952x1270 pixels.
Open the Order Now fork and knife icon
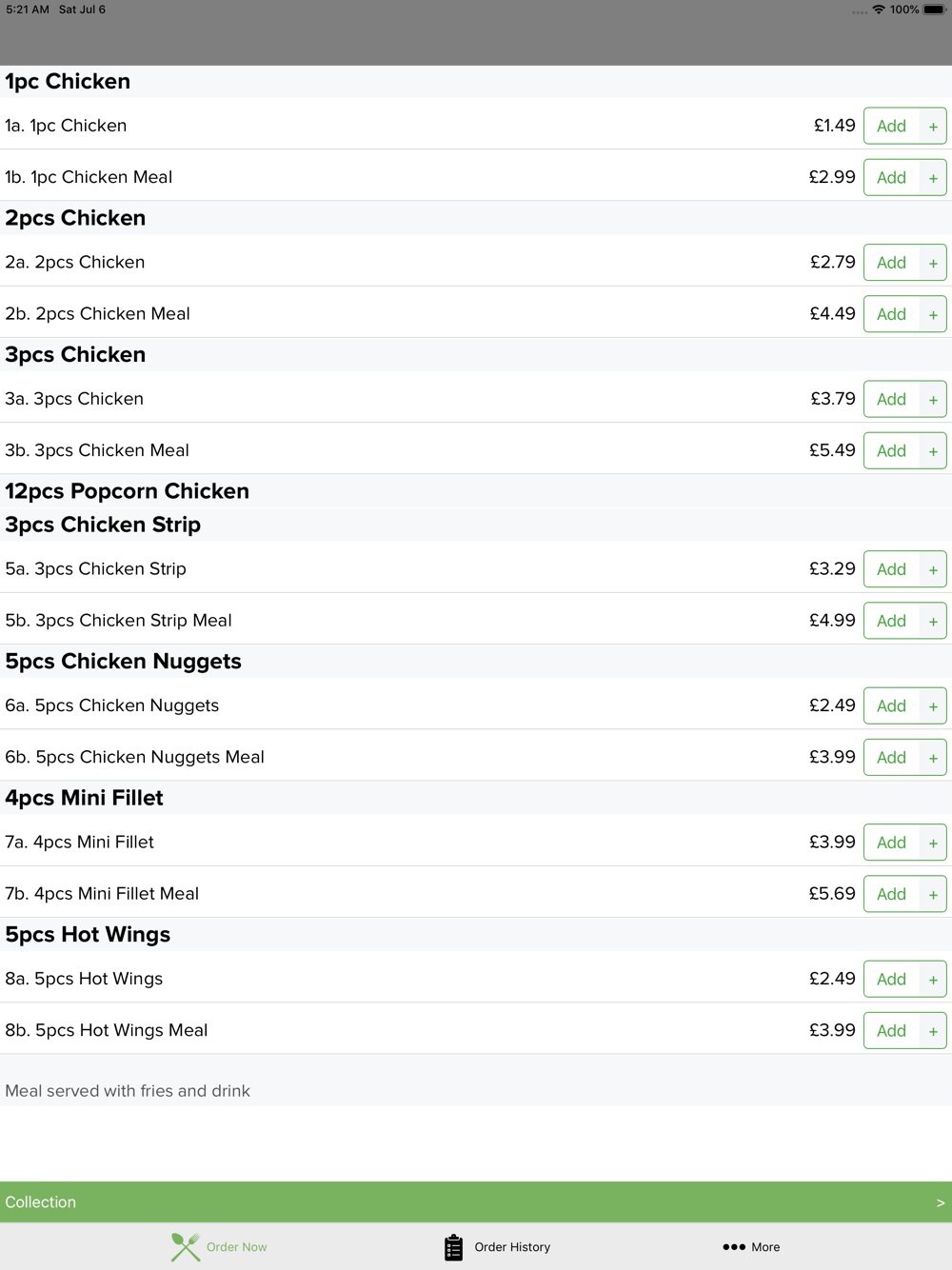click(186, 1246)
